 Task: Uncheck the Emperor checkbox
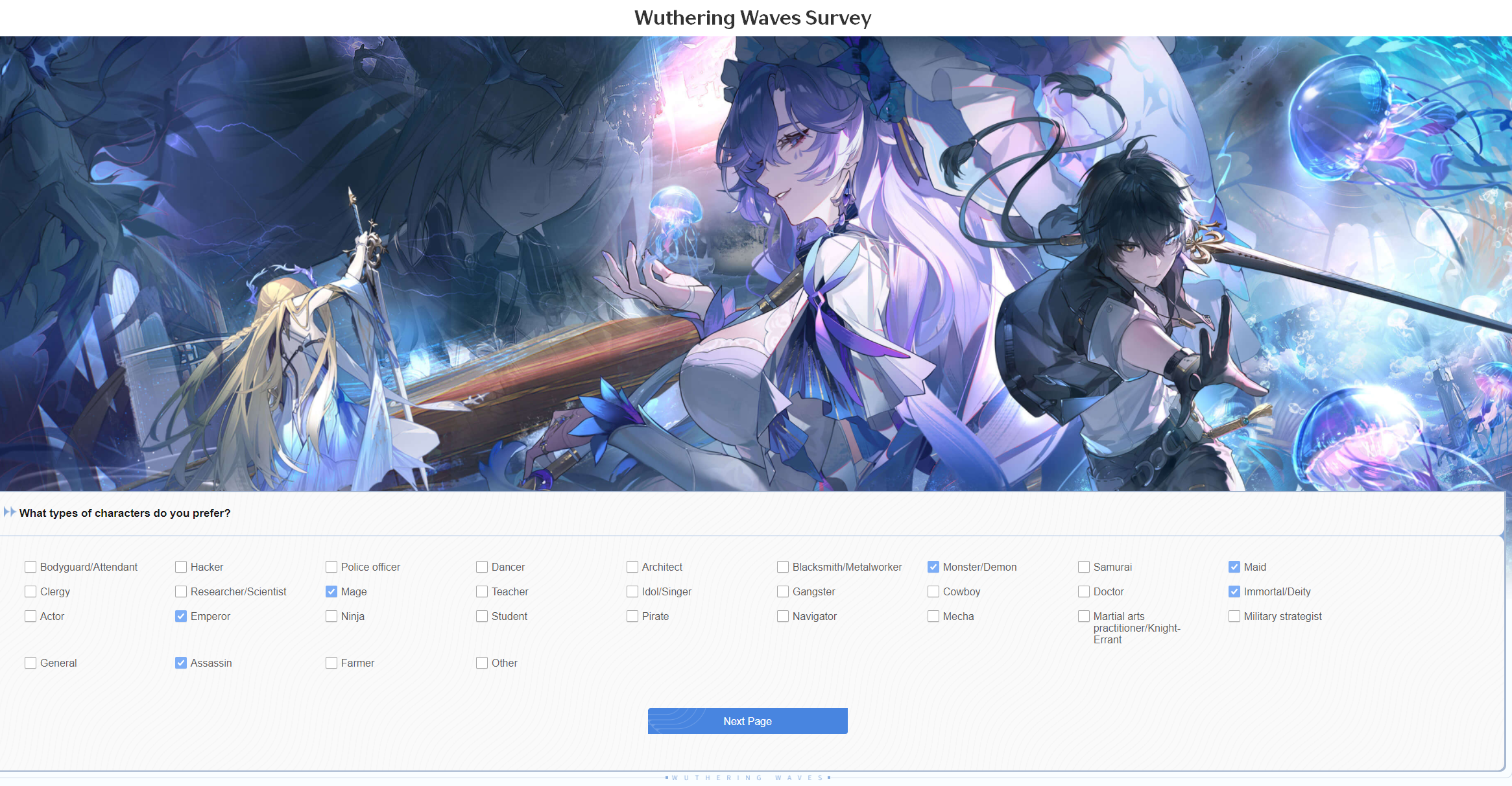point(181,616)
